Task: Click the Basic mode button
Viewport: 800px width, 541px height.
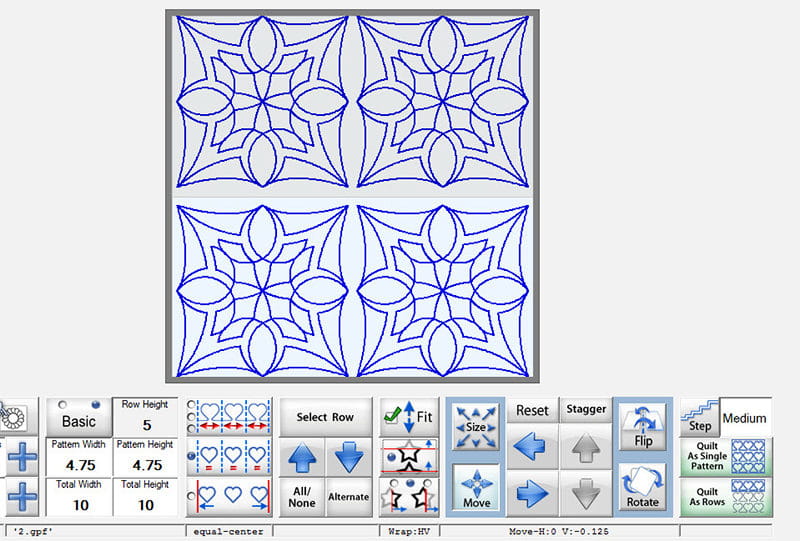Action: (x=79, y=420)
